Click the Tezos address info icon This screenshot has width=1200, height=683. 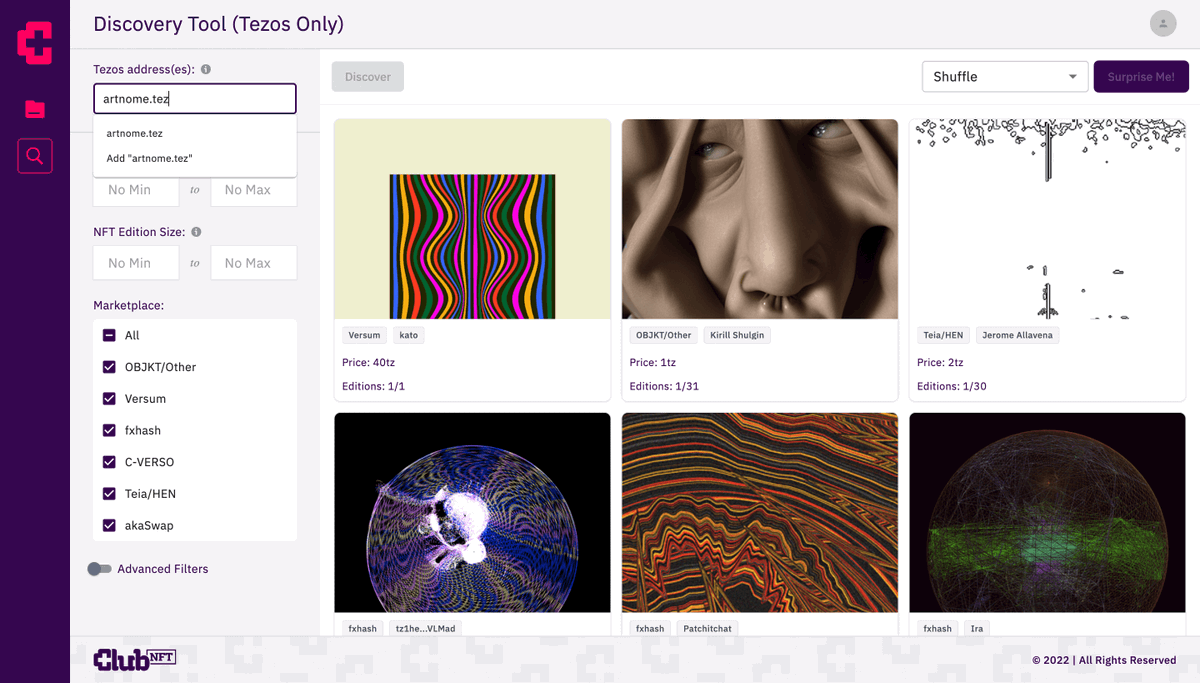coord(206,70)
